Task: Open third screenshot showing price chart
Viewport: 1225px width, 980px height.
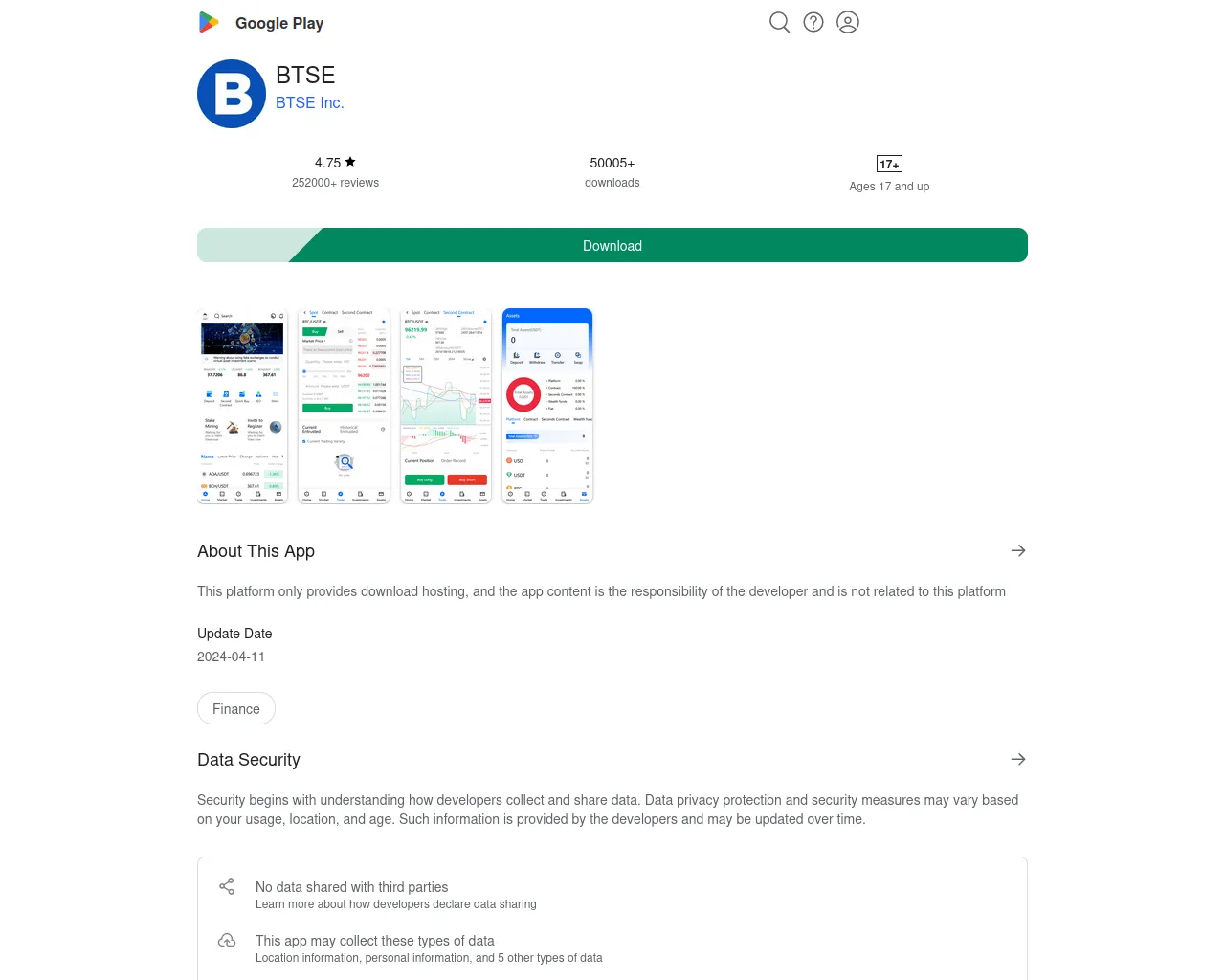Action: (446, 406)
